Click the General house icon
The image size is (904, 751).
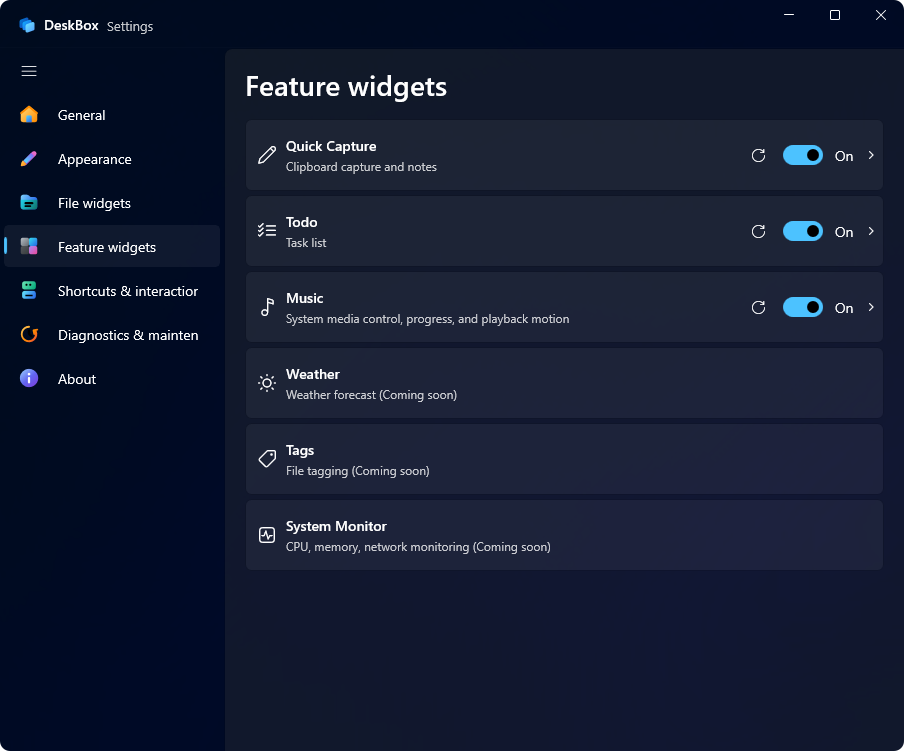point(29,115)
